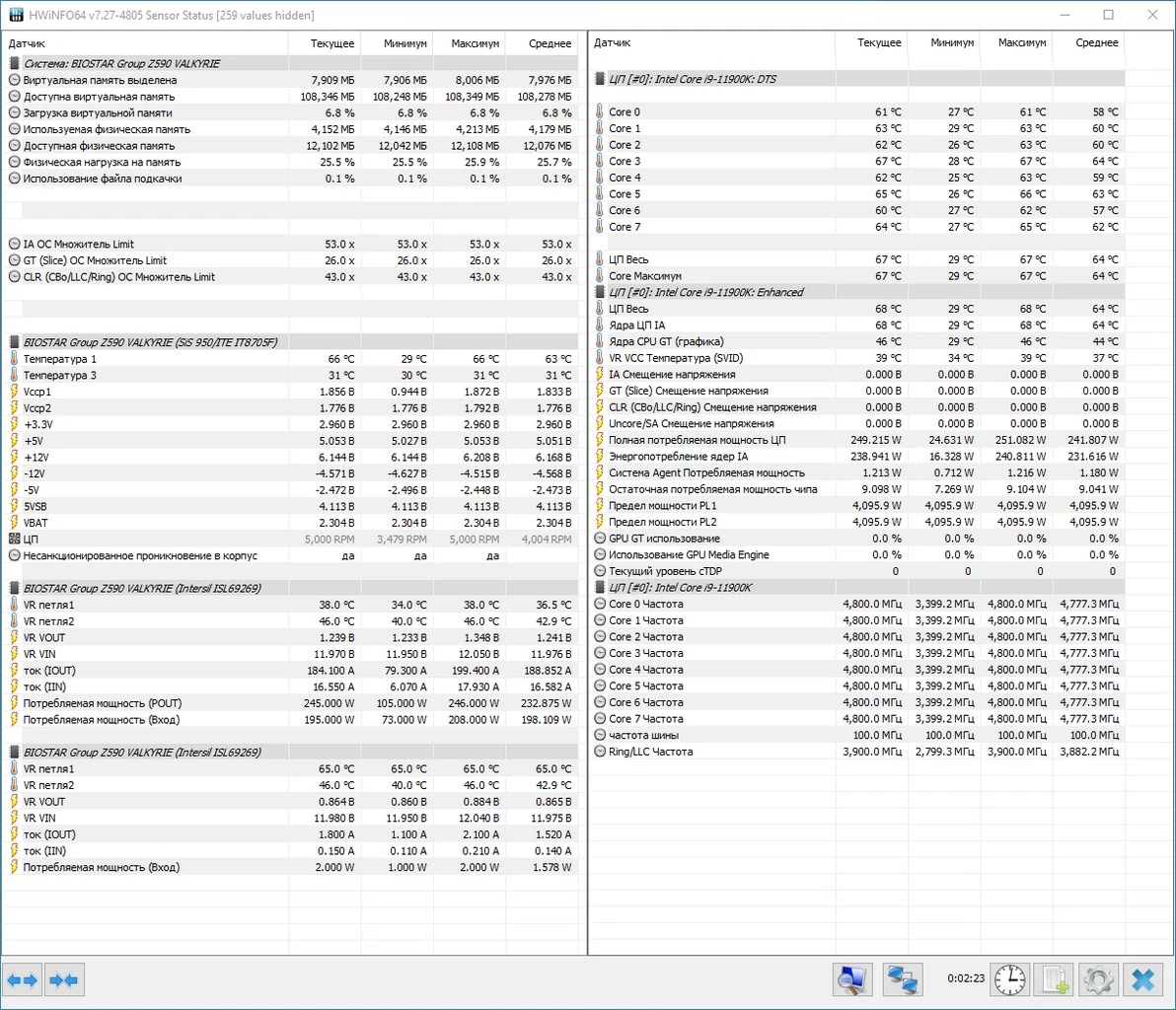Select the Предел мощности PL2 row label
Viewport: 1176px width, 1010px height.
663,522
